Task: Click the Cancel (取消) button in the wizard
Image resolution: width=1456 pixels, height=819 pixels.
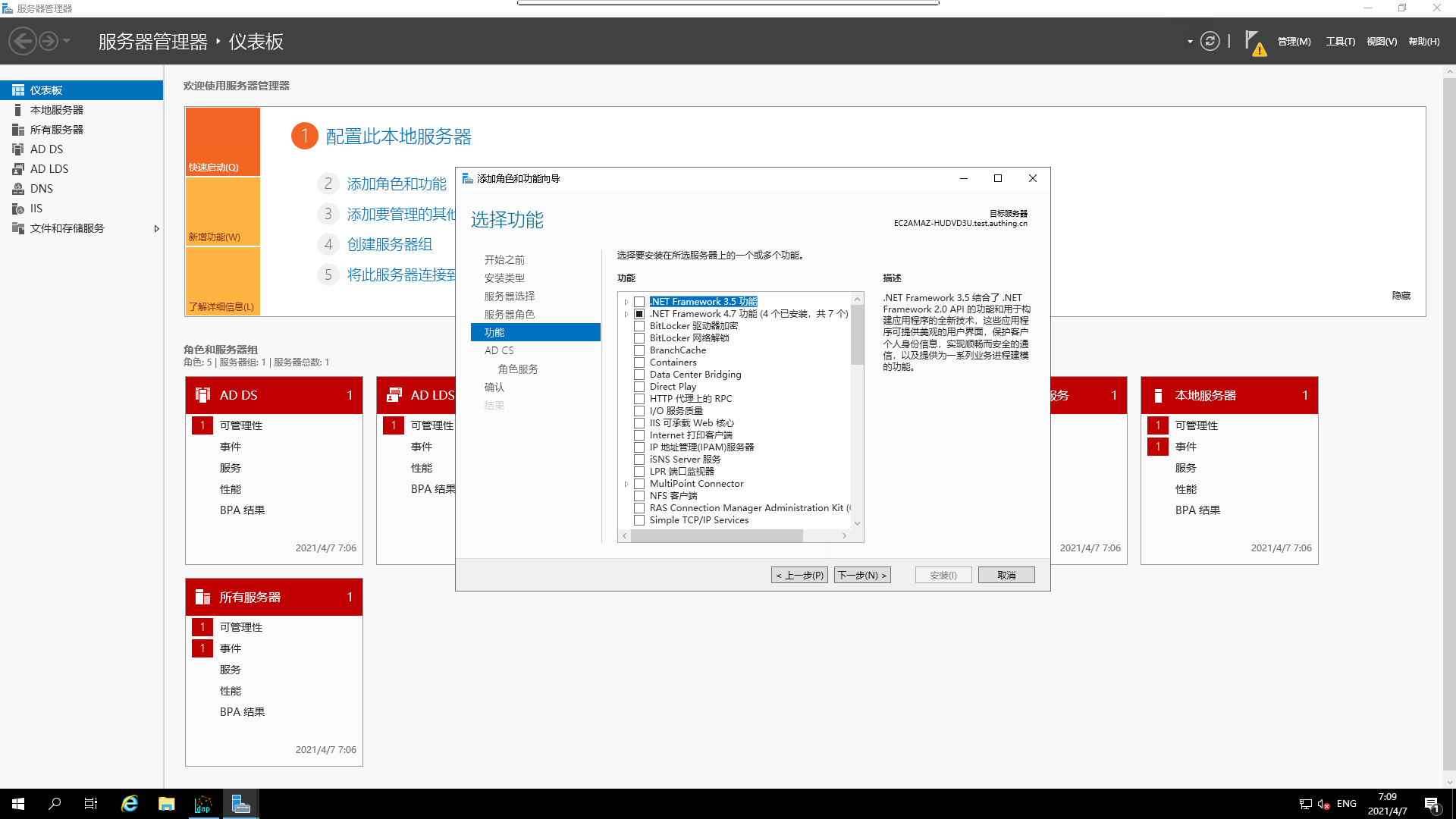Action: tap(1006, 575)
